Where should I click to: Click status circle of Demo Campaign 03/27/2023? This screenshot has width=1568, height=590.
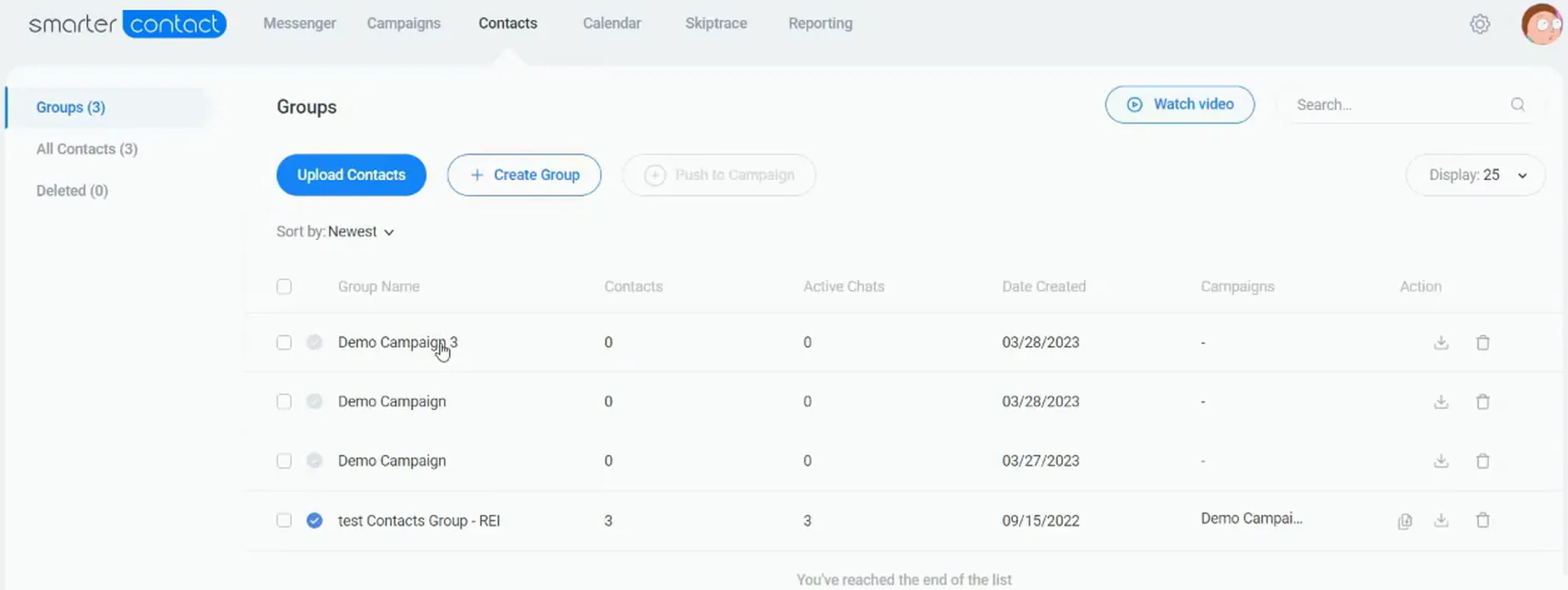point(314,460)
